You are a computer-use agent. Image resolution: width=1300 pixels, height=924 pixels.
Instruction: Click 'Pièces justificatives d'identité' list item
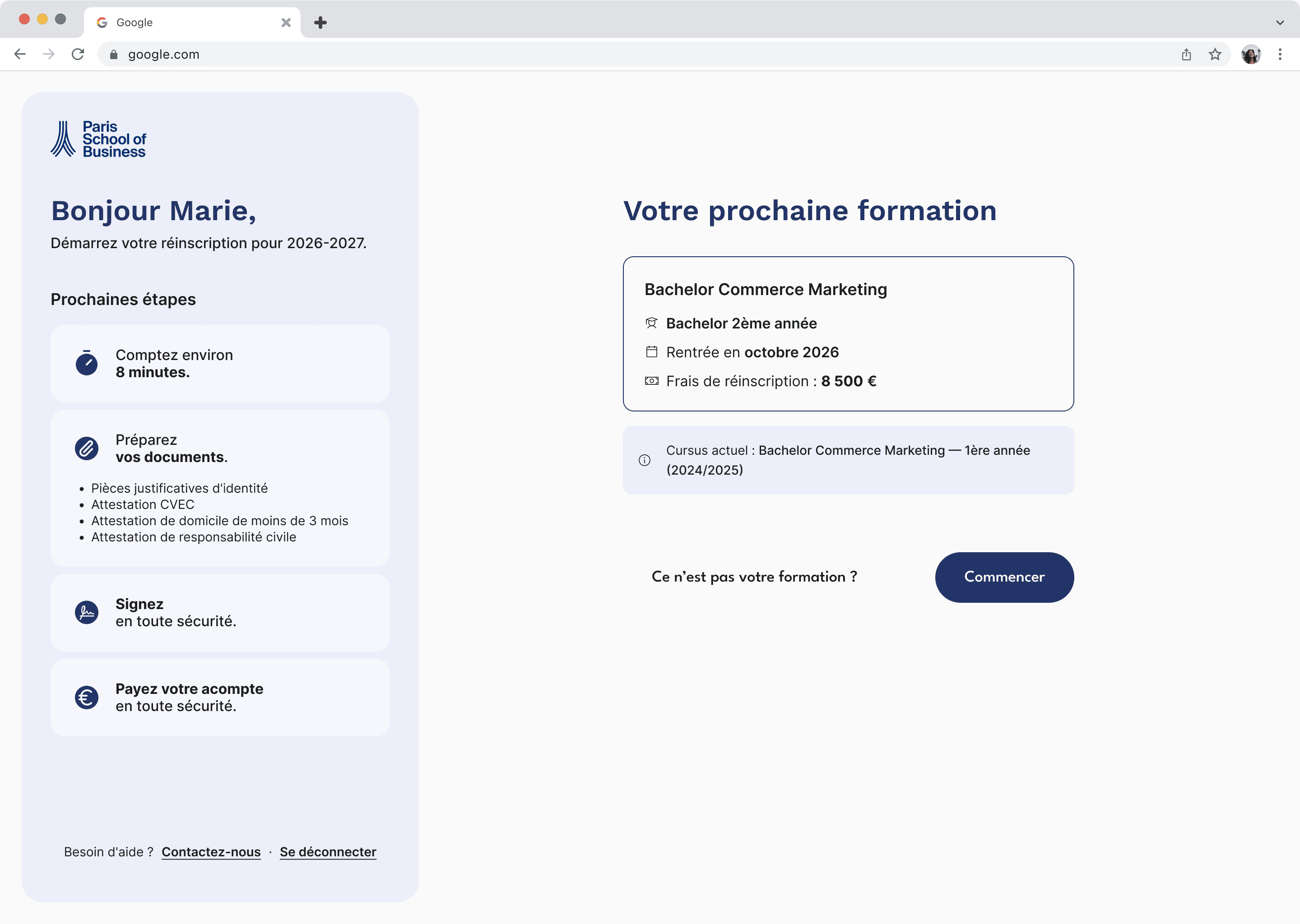[179, 488]
